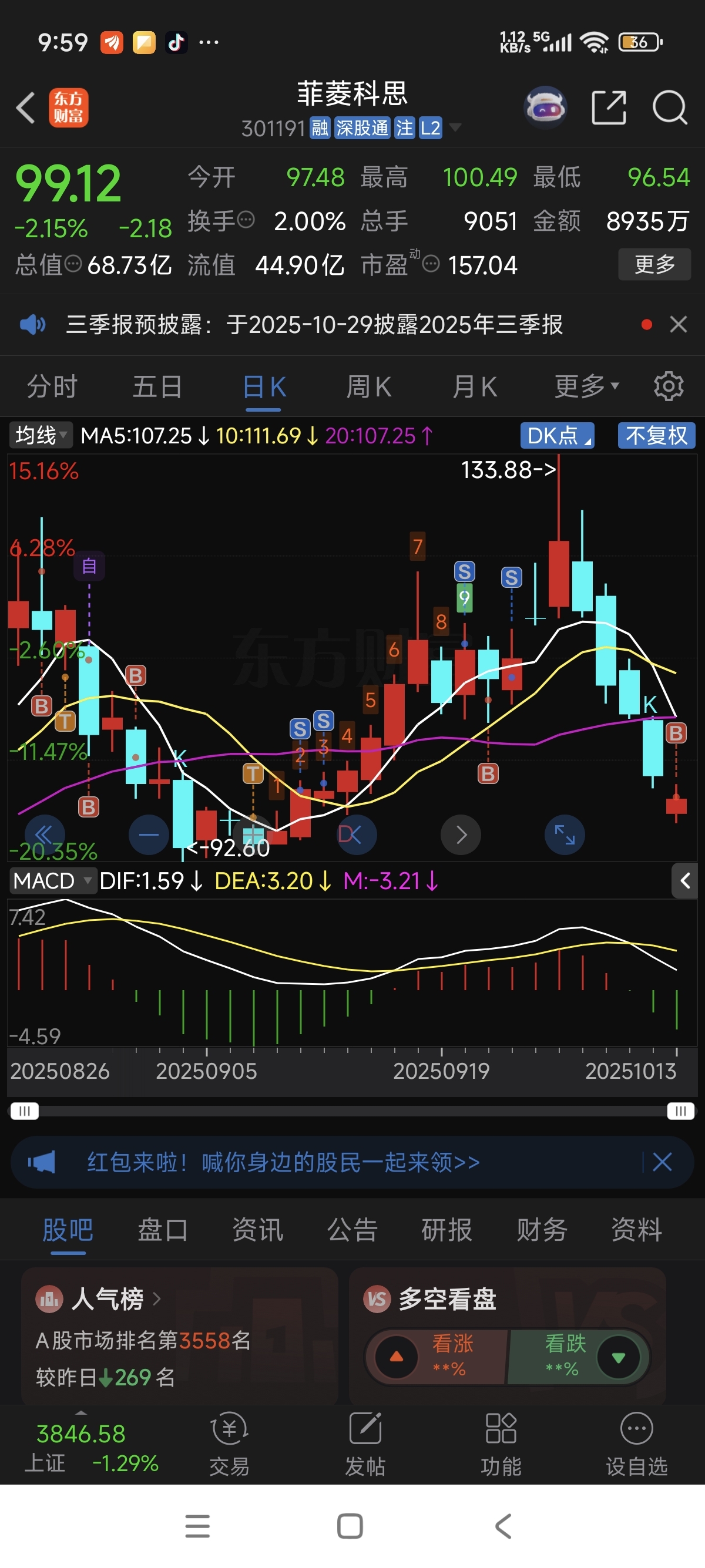705x1568 pixels.
Task: Toggle the DK点 indicator
Action: pos(557,435)
